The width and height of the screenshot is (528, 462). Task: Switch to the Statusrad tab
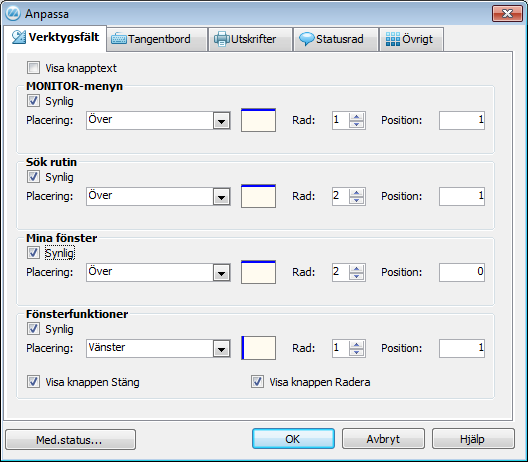pyautogui.click(x=336, y=39)
